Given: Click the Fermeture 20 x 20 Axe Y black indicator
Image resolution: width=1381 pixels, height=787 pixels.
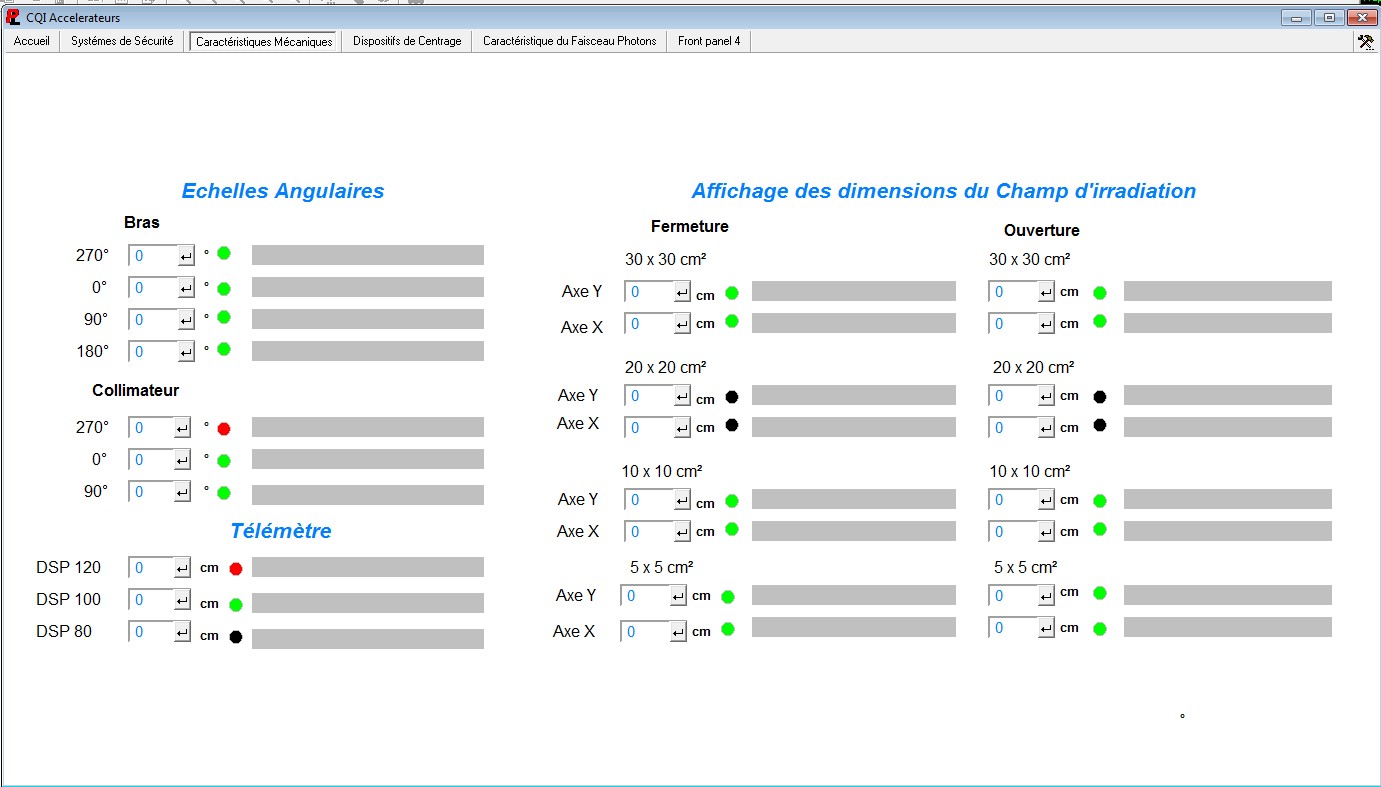Looking at the screenshot, I should coord(732,397).
